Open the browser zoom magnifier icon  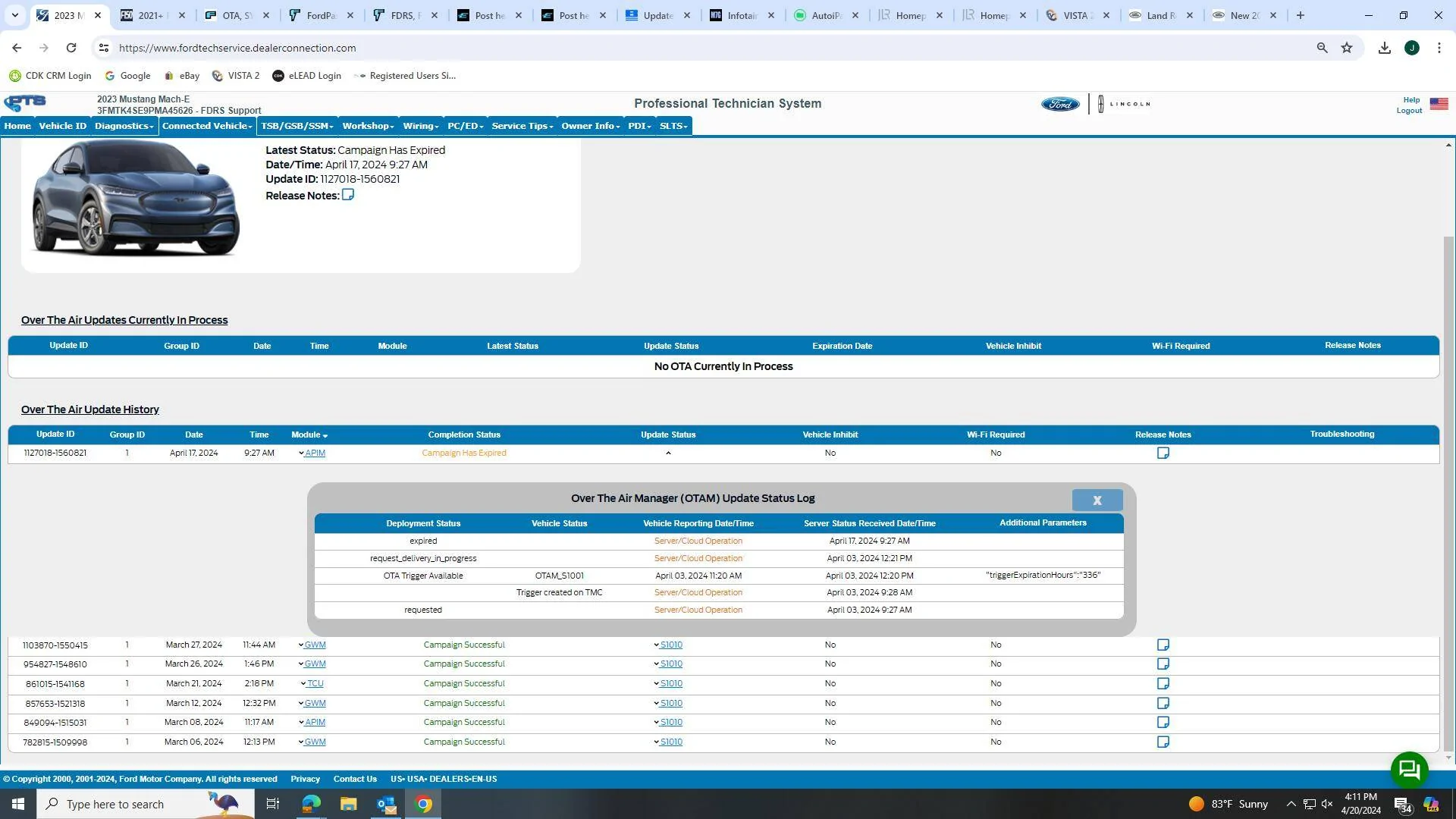[x=1322, y=48]
